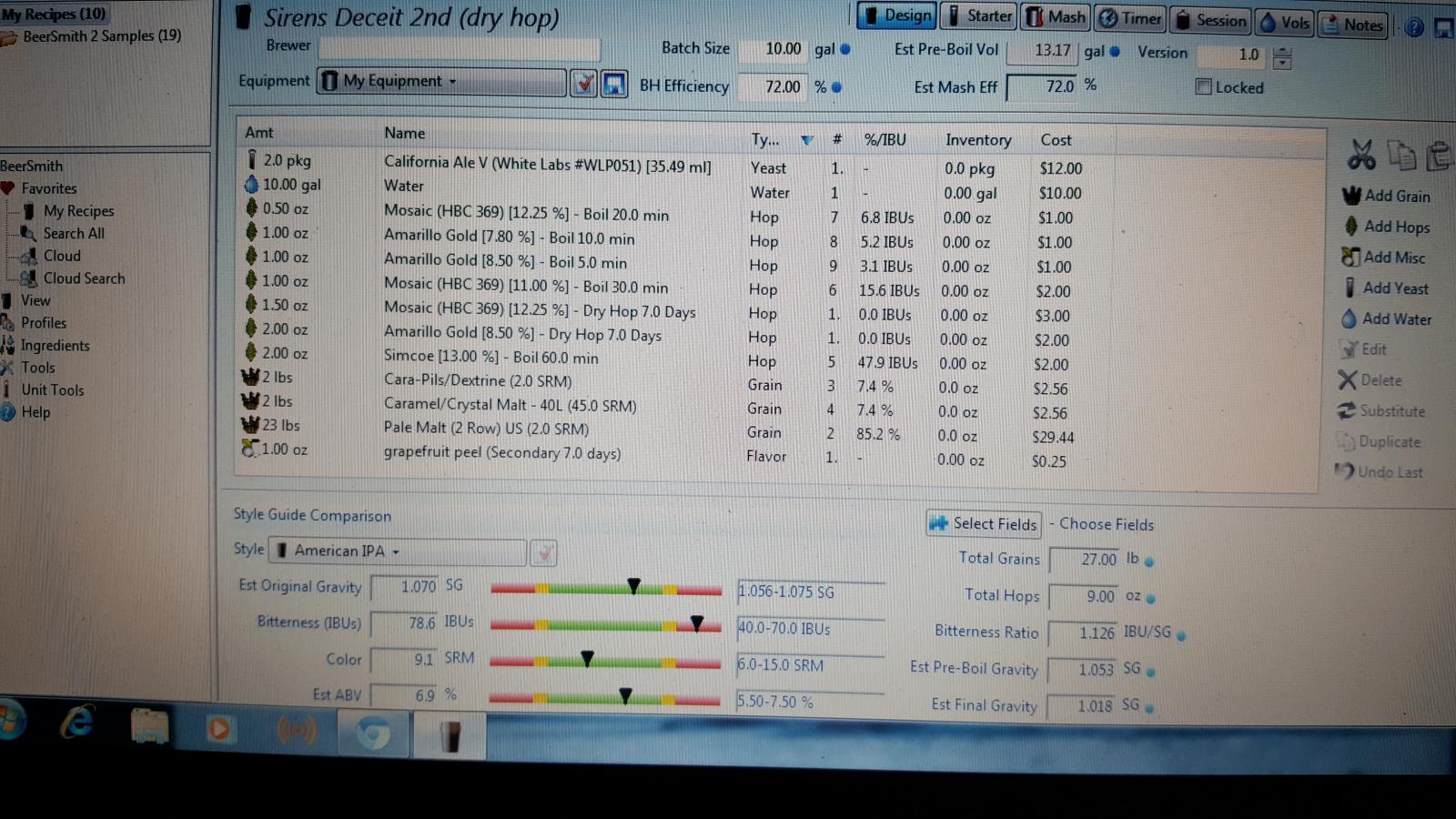Image resolution: width=1456 pixels, height=819 pixels.
Task: Open Cloud Search in sidebar
Action: coord(74,278)
